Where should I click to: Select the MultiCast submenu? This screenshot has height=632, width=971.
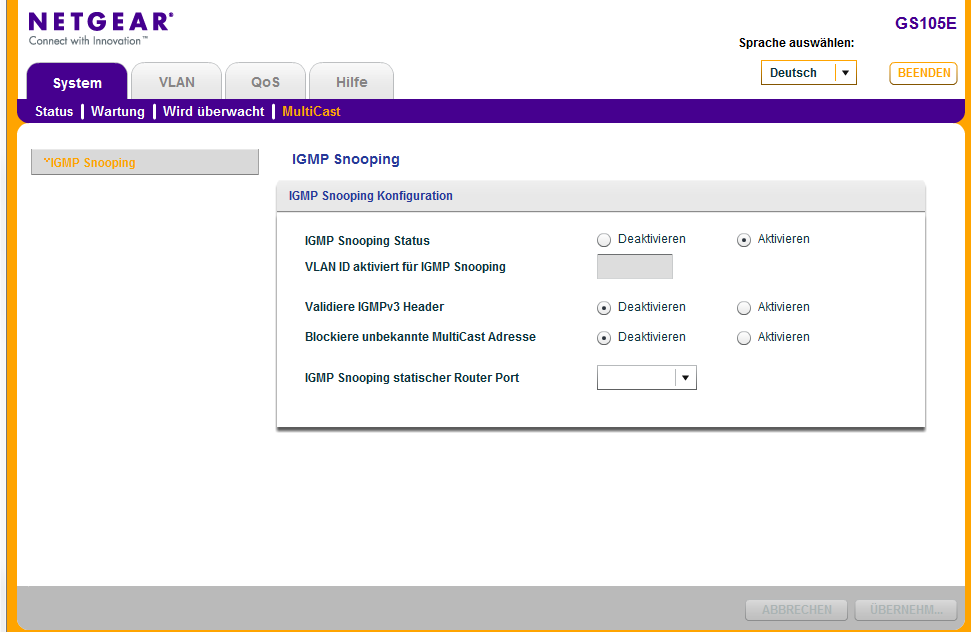click(311, 112)
